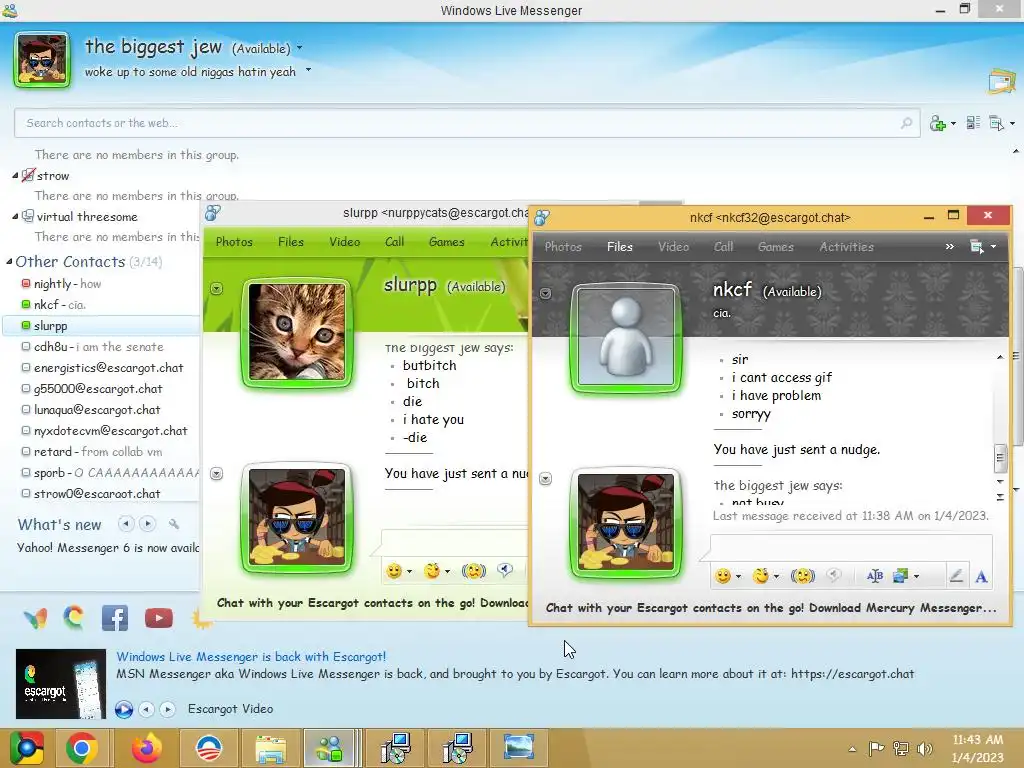Select Activities tab in nkcf window
The width and height of the screenshot is (1024, 768).
(846, 247)
